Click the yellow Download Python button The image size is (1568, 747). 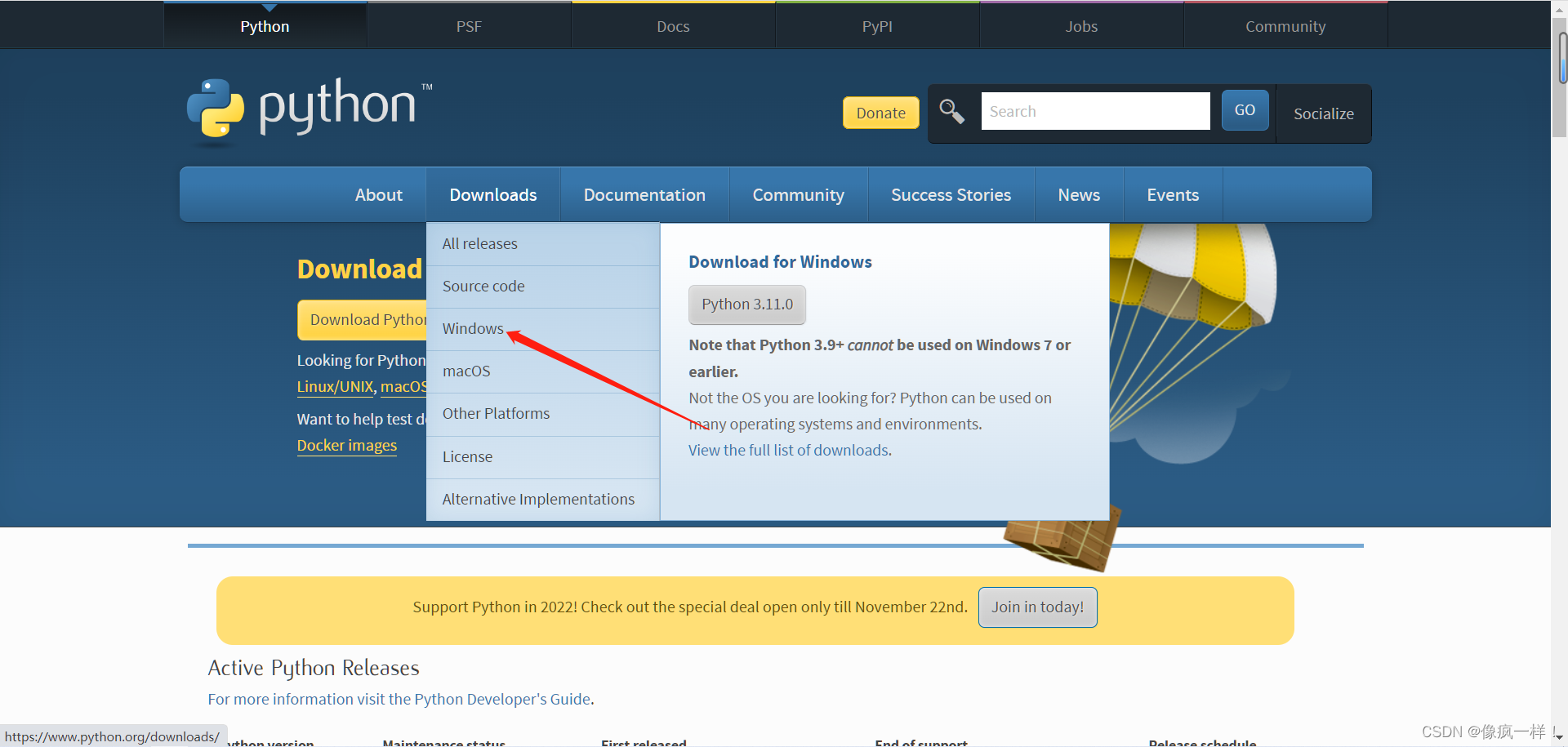coord(362,320)
